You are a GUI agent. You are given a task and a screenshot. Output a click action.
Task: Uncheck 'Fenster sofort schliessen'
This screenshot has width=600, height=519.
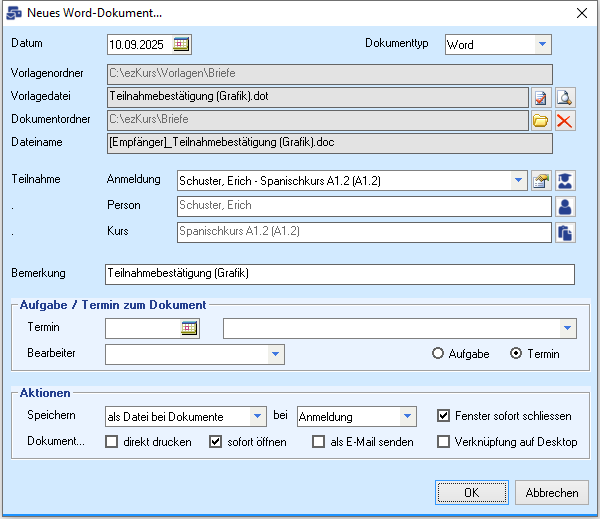pyautogui.click(x=444, y=416)
